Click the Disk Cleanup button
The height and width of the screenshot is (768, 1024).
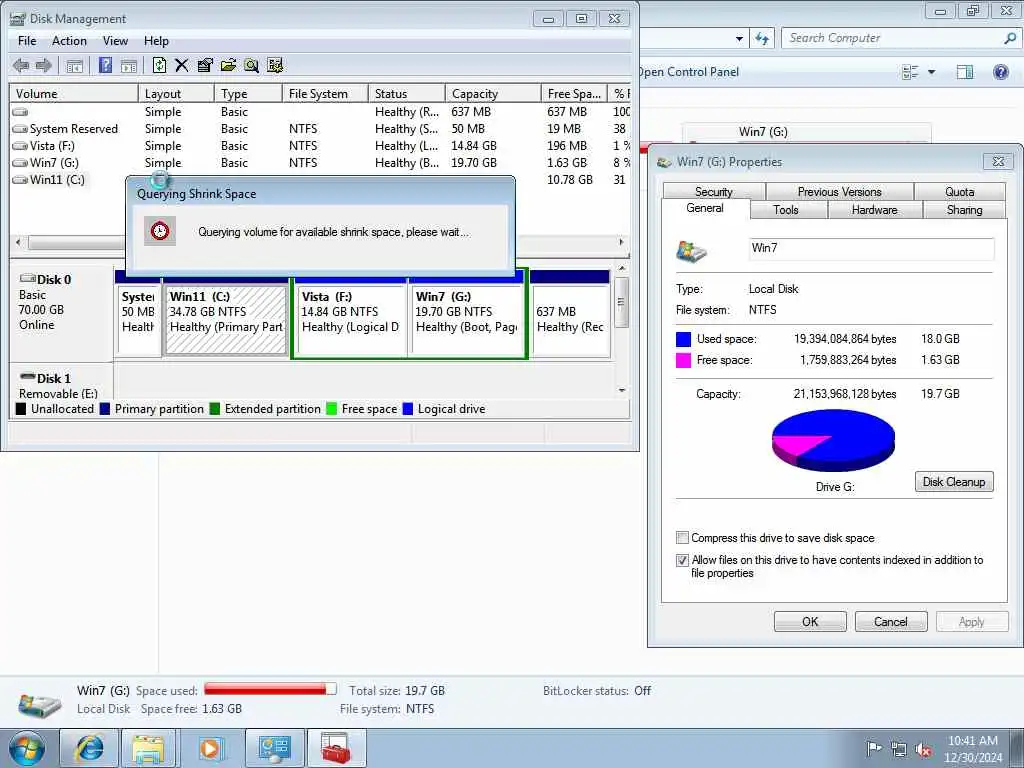[x=954, y=482]
